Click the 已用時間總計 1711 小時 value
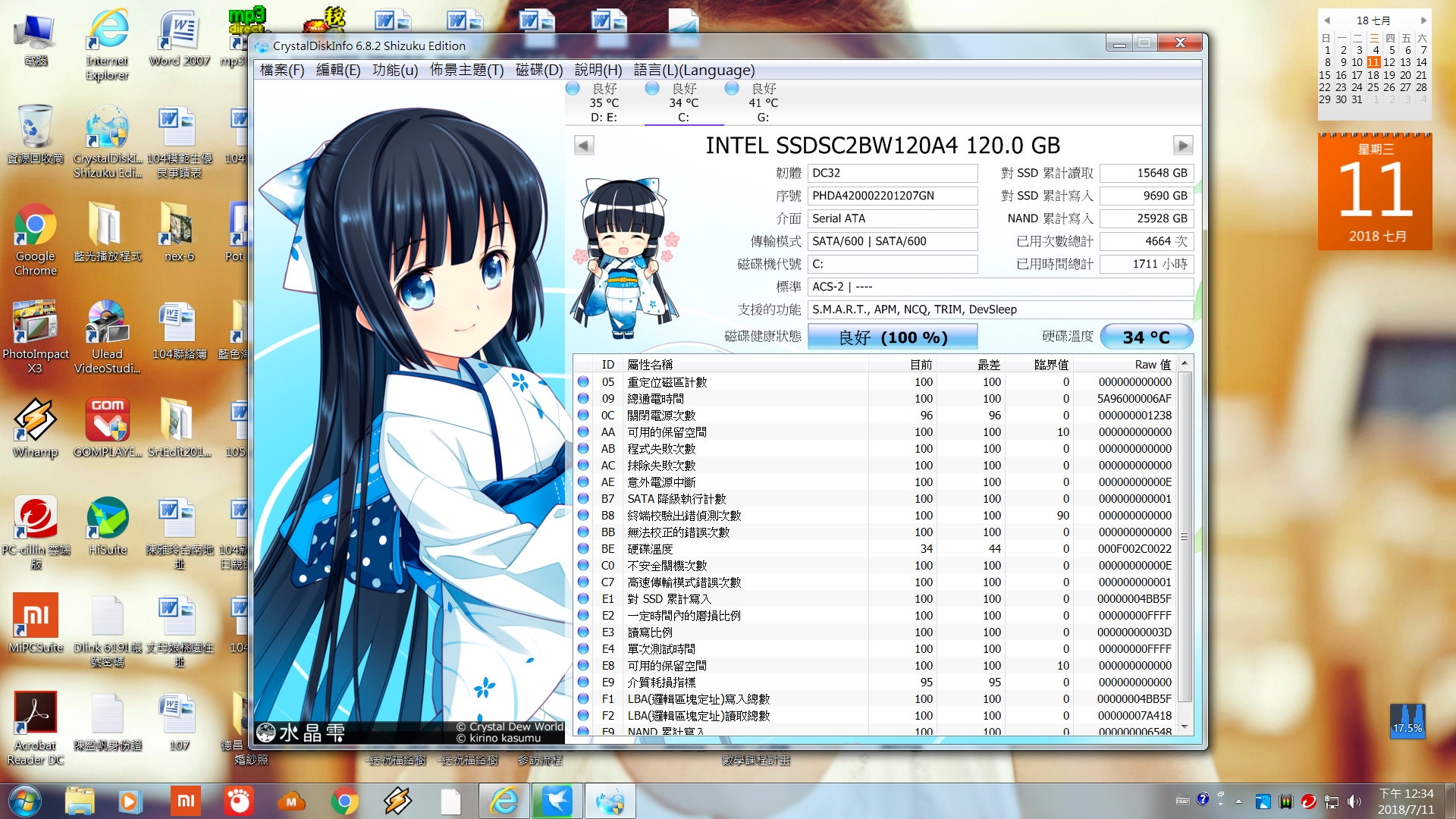 click(1147, 264)
